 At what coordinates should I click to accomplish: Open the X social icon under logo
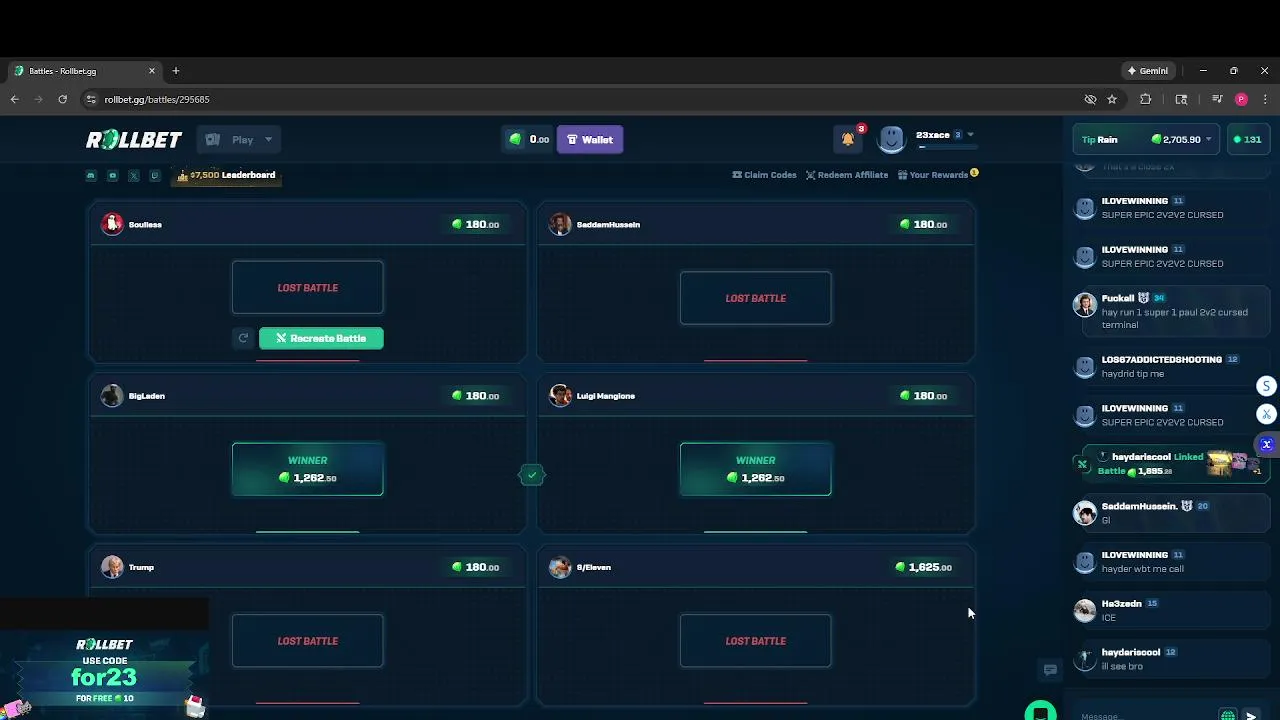[133, 175]
